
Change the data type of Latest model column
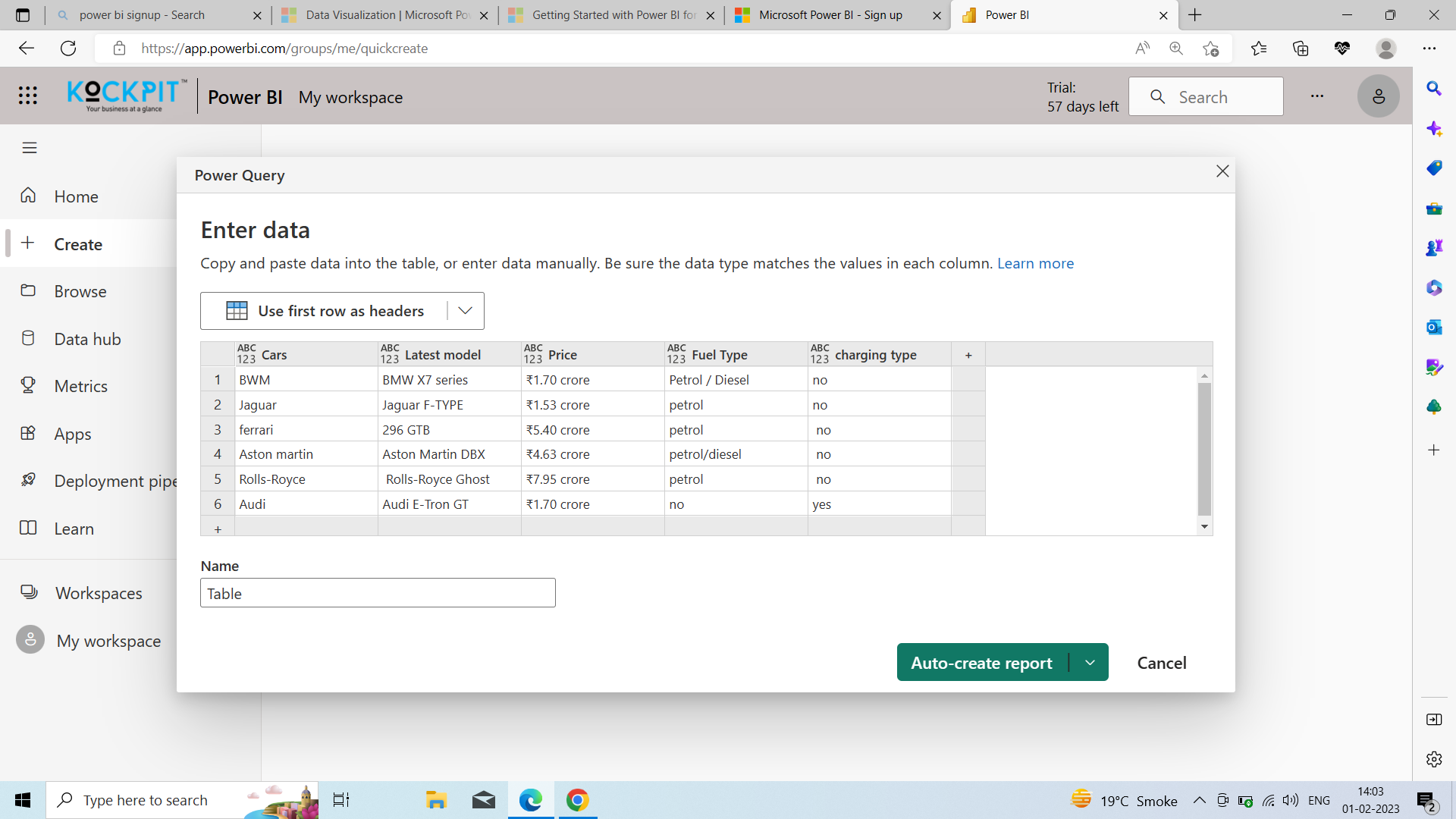click(x=390, y=354)
